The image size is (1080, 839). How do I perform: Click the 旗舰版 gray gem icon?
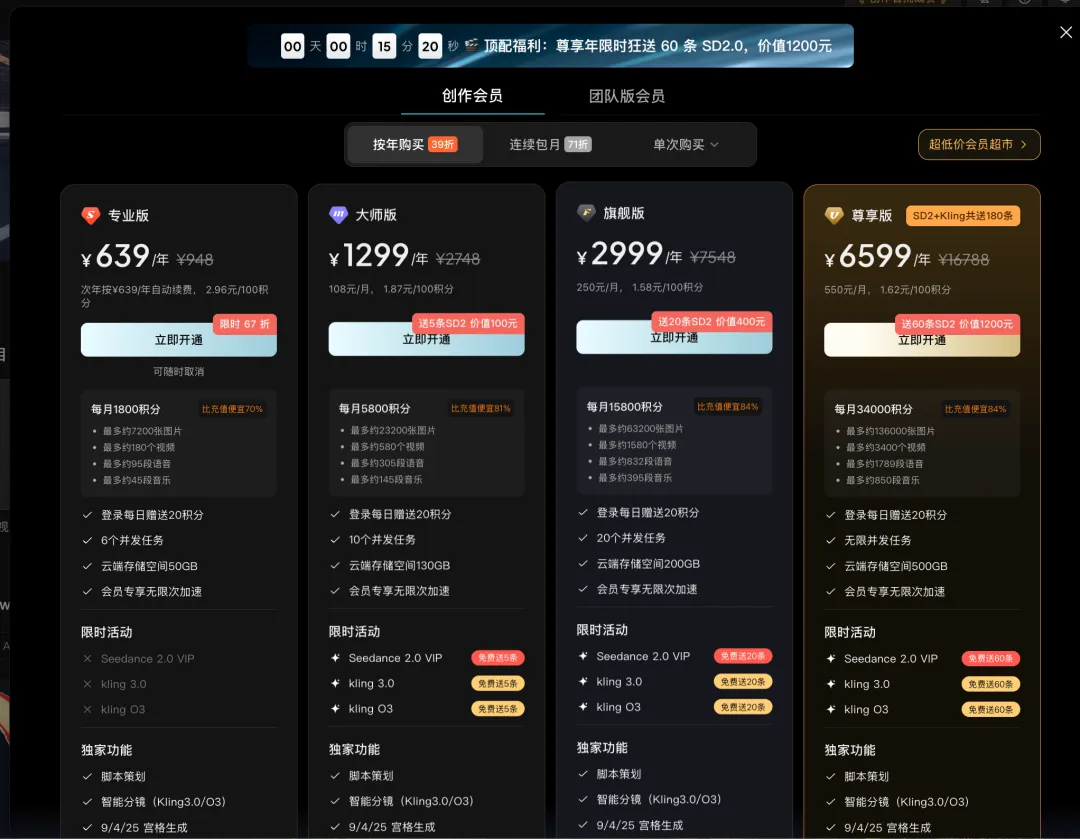point(585,213)
